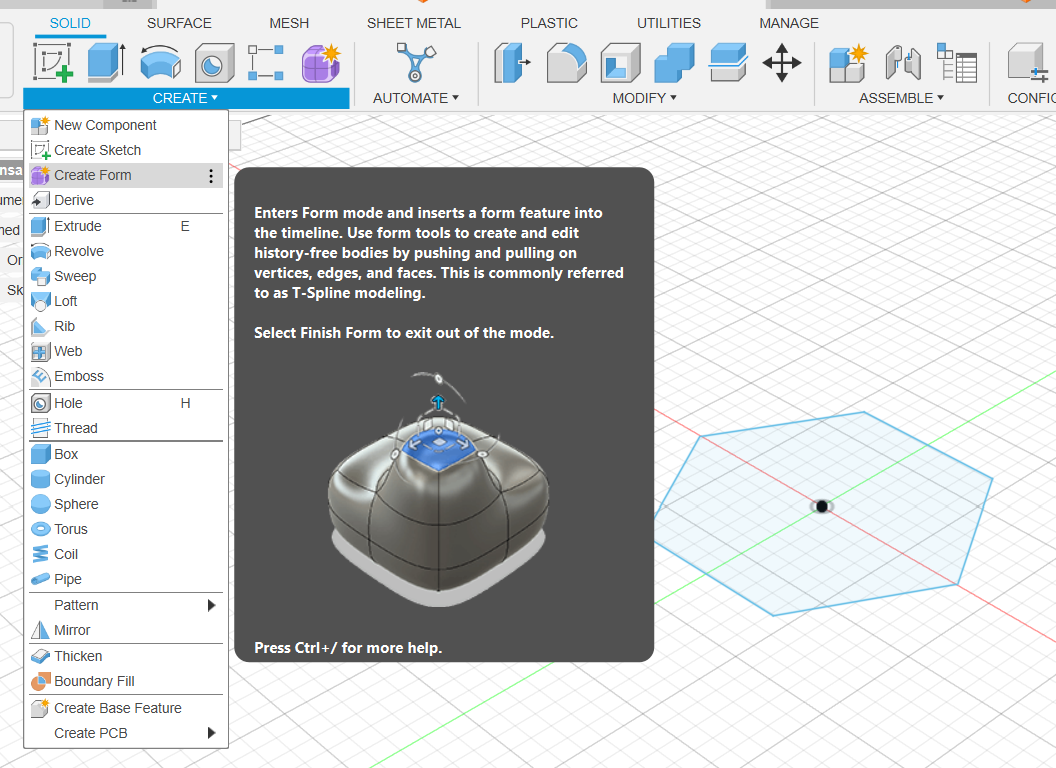
Task: Select Pipe in the Create menu
Action: pyautogui.click(x=126, y=579)
